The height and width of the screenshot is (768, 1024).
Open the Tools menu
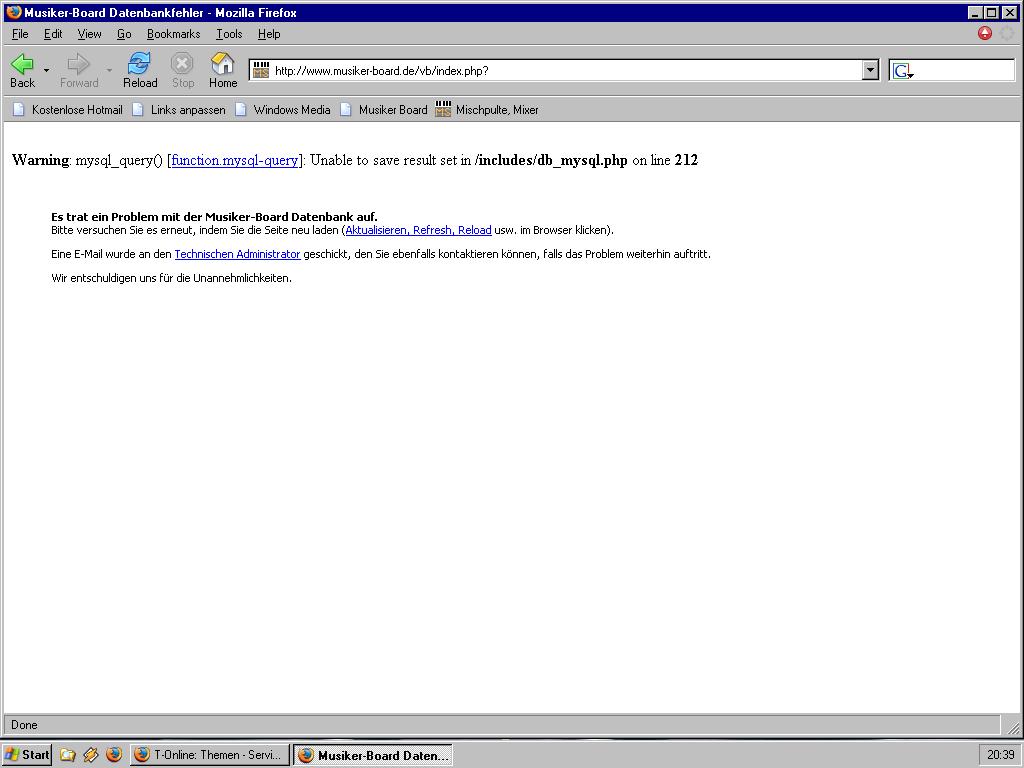tap(229, 34)
